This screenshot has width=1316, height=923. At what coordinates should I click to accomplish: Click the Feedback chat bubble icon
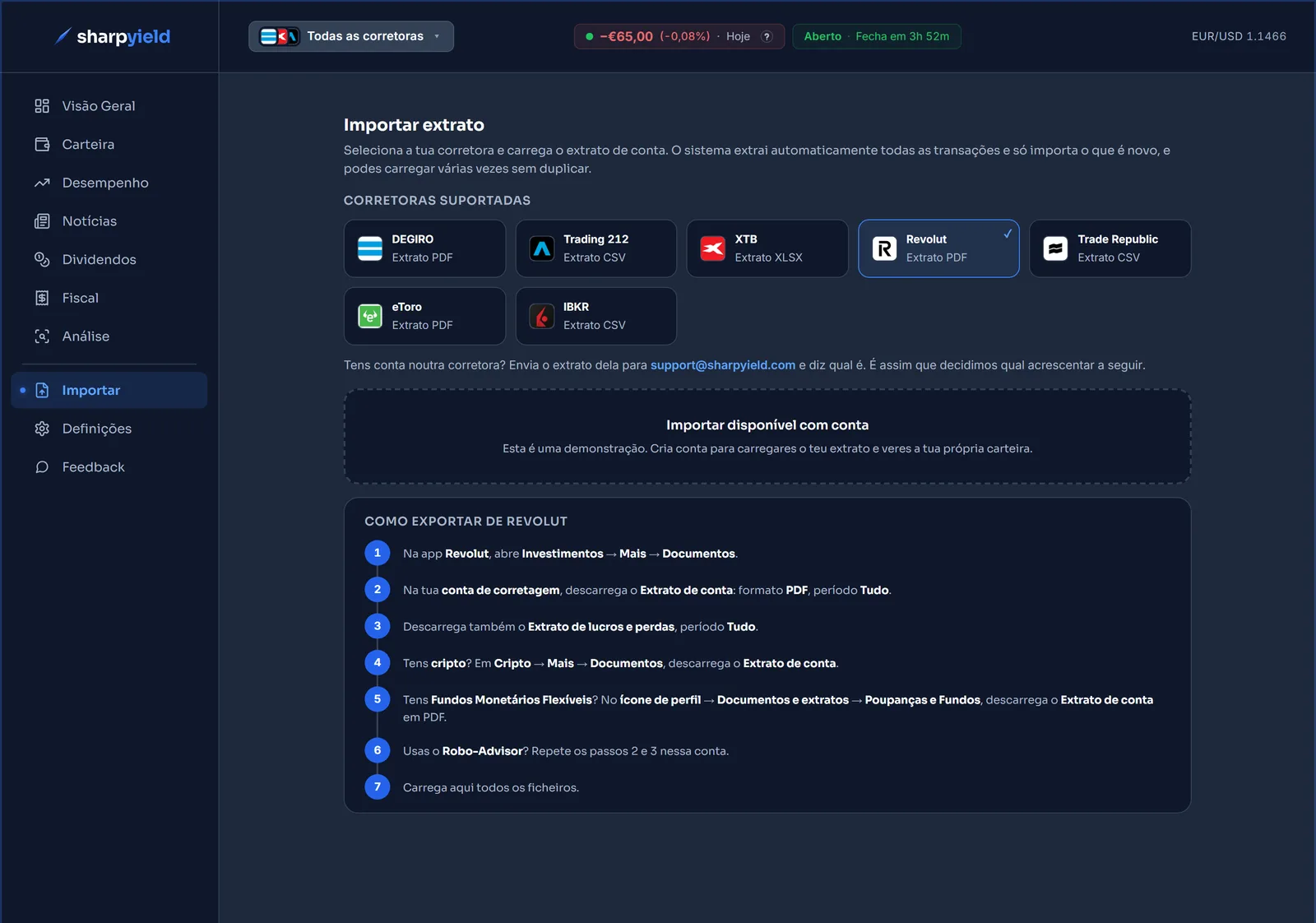pyautogui.click(x=42, y=467)
